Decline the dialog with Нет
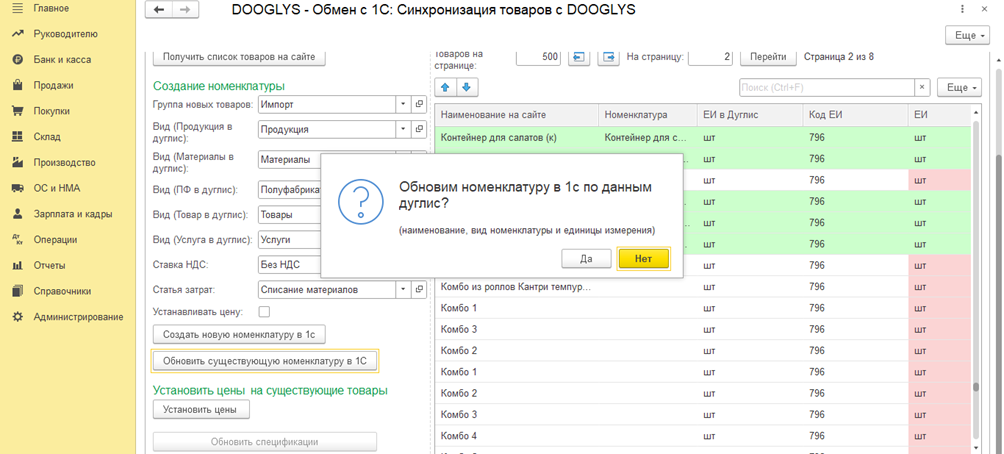The image size is (1004, 454). click(x=644, y=259)
